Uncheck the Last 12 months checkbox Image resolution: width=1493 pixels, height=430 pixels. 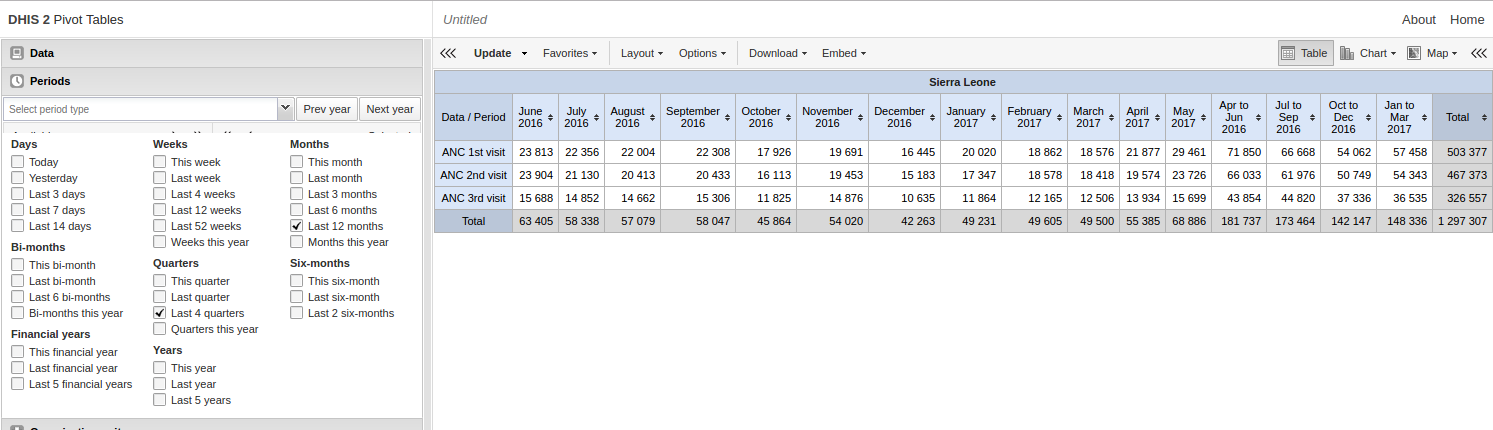[x=297, y=226]
